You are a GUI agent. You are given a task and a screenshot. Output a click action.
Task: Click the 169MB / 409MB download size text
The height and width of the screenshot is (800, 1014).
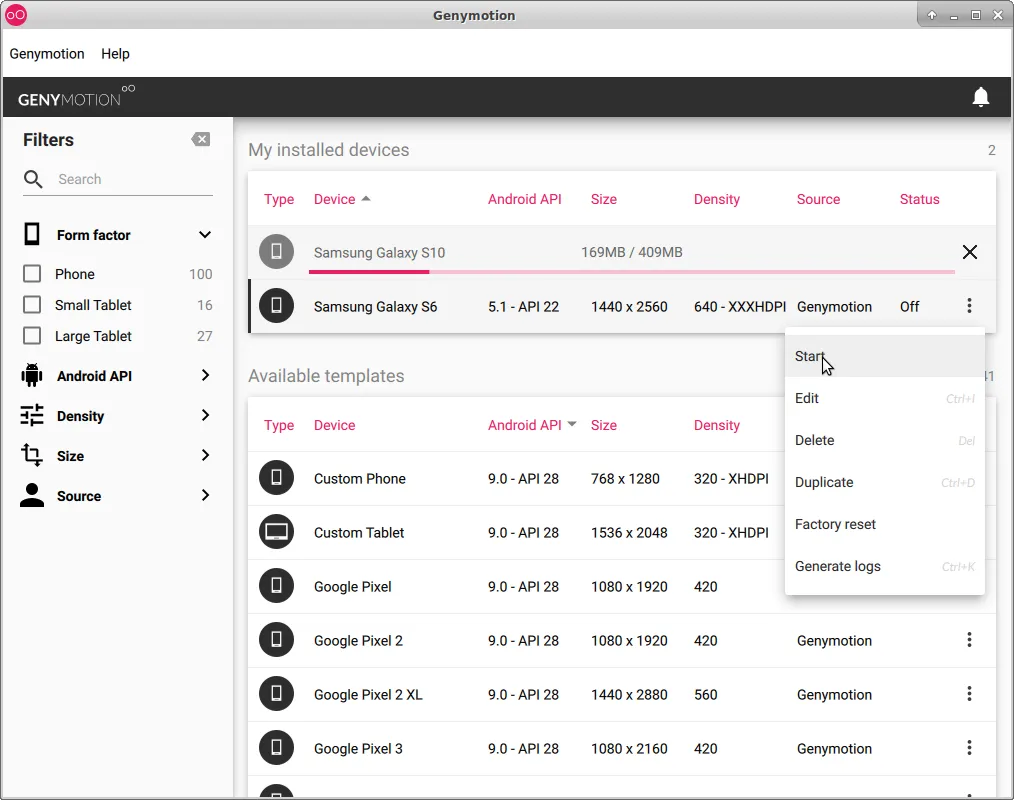pos(631,252)
